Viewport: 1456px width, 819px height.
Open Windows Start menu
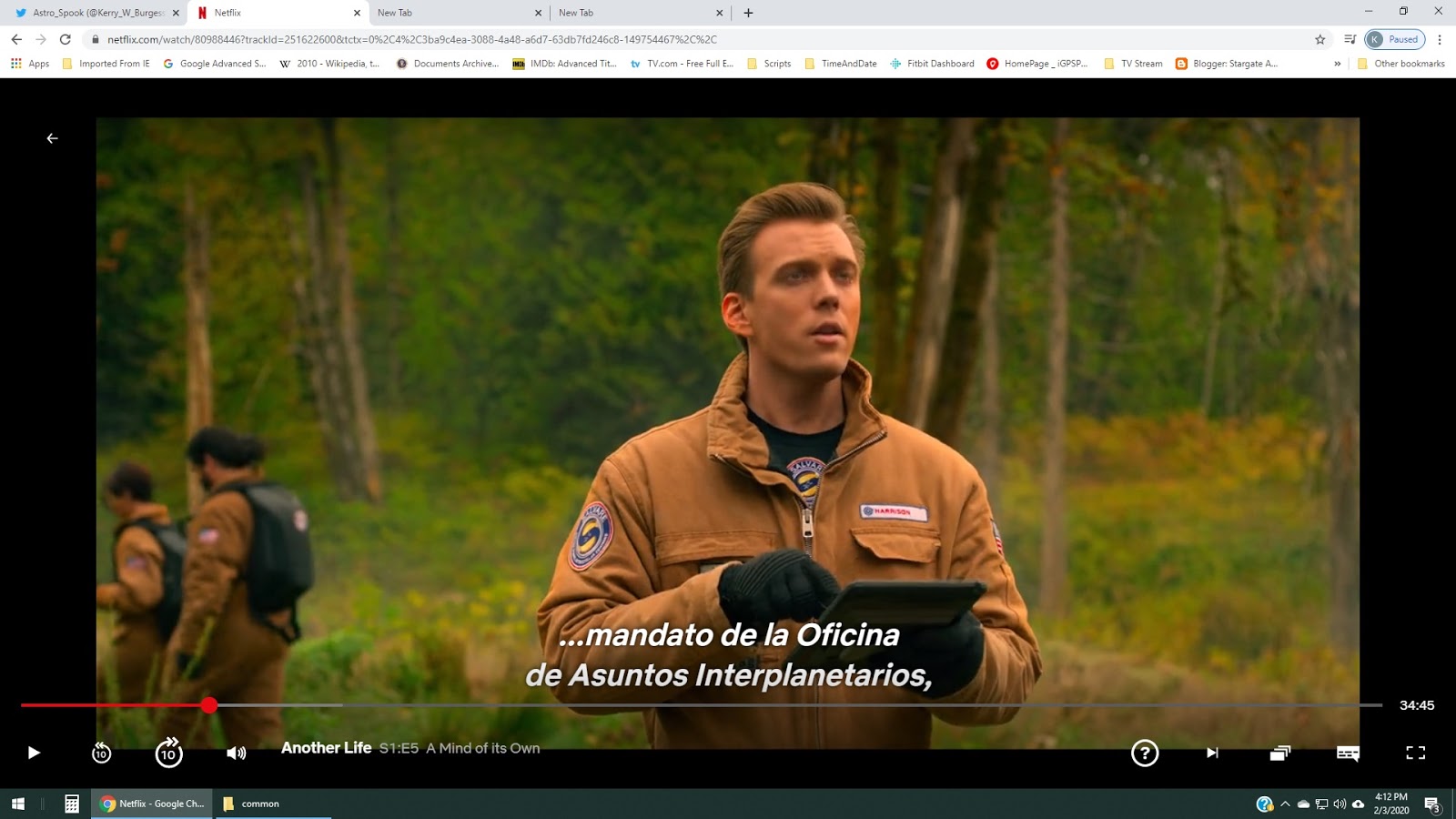17,804
